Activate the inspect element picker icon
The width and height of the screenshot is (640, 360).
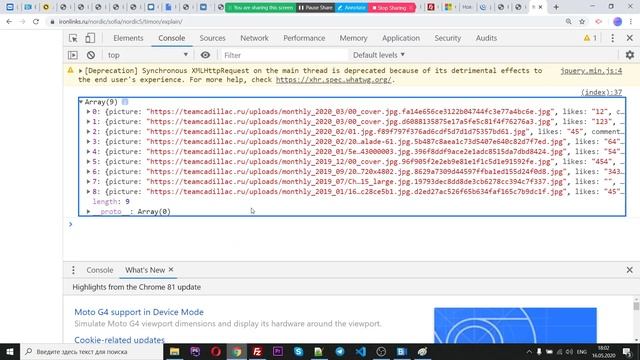[73, 38]
